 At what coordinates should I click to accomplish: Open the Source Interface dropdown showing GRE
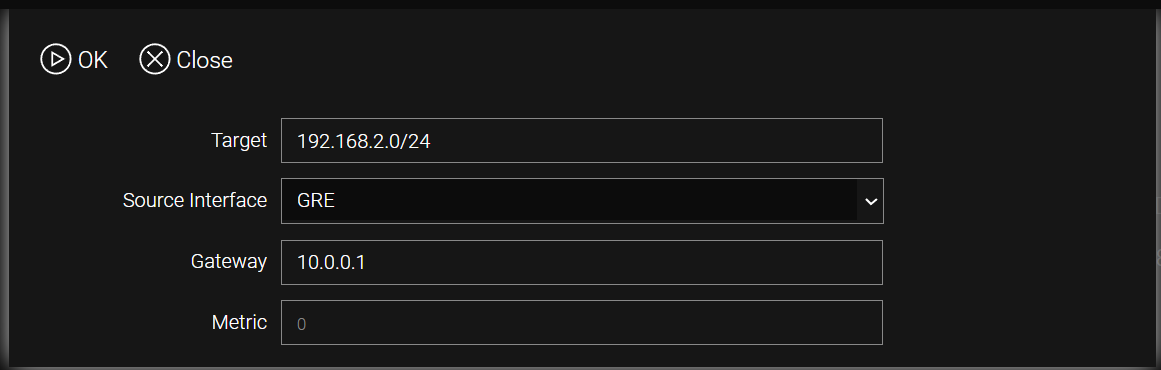coord(582,201)
